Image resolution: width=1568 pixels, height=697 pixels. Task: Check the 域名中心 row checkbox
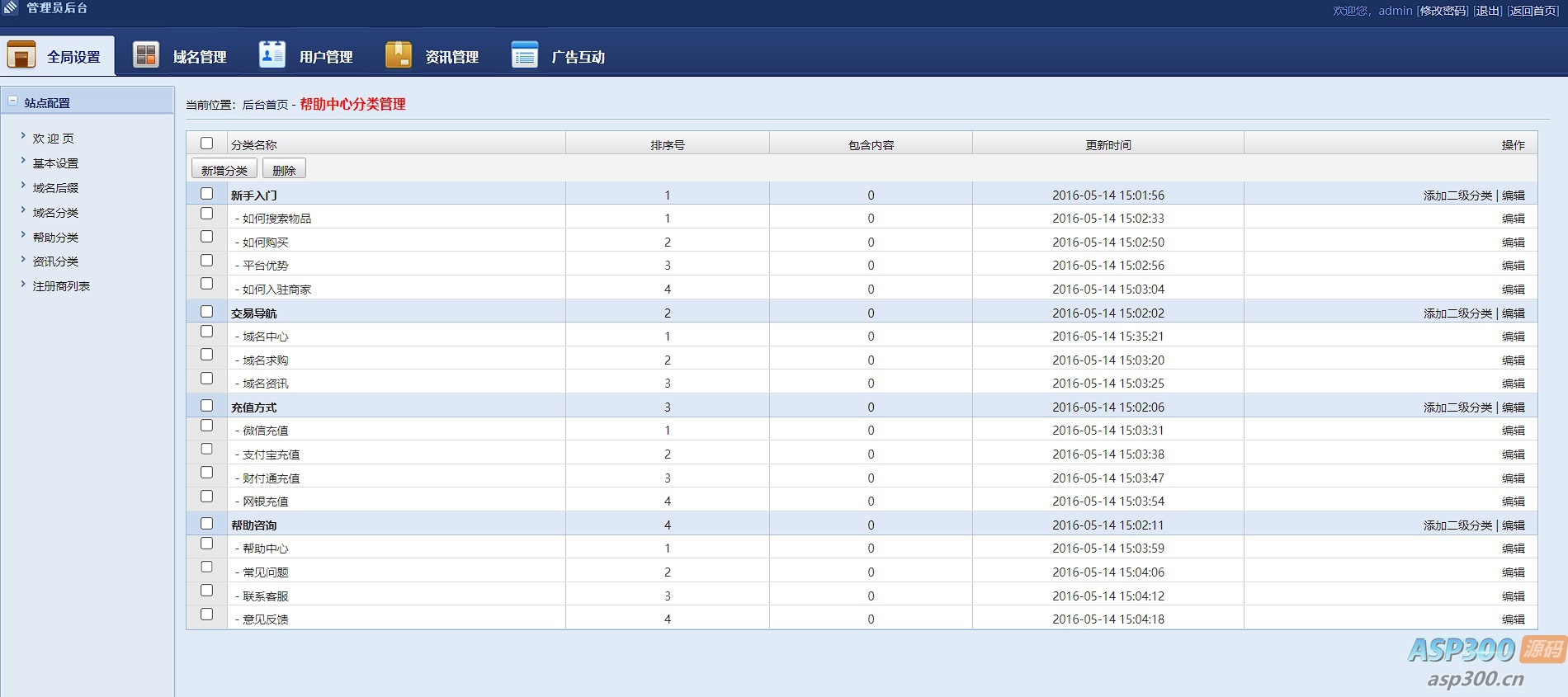click(207, 332)
